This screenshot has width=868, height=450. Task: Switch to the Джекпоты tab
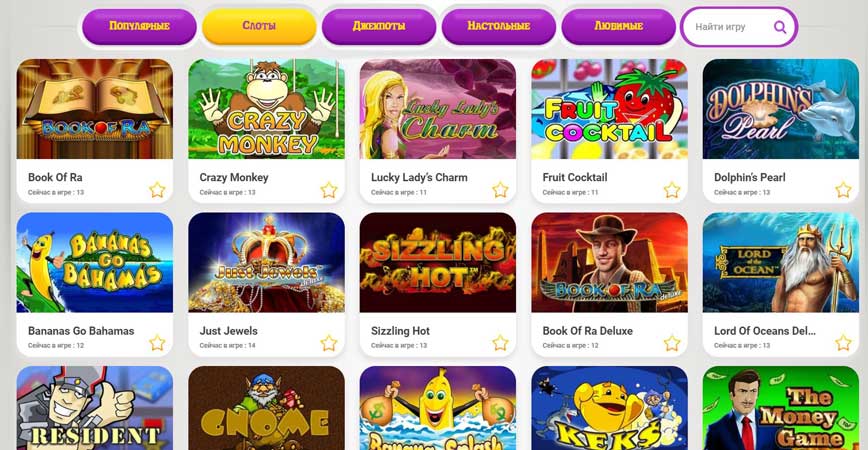point(379,26)
